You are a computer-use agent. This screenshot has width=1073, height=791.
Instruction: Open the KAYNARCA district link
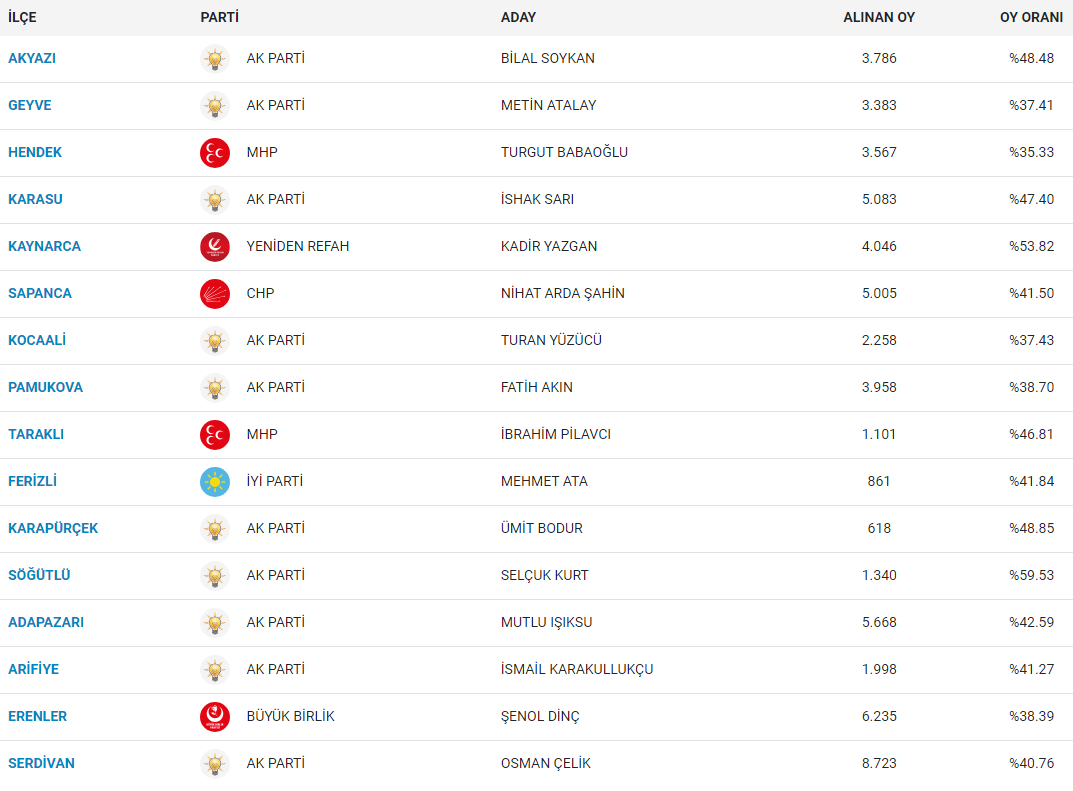[x=44, y=246]
